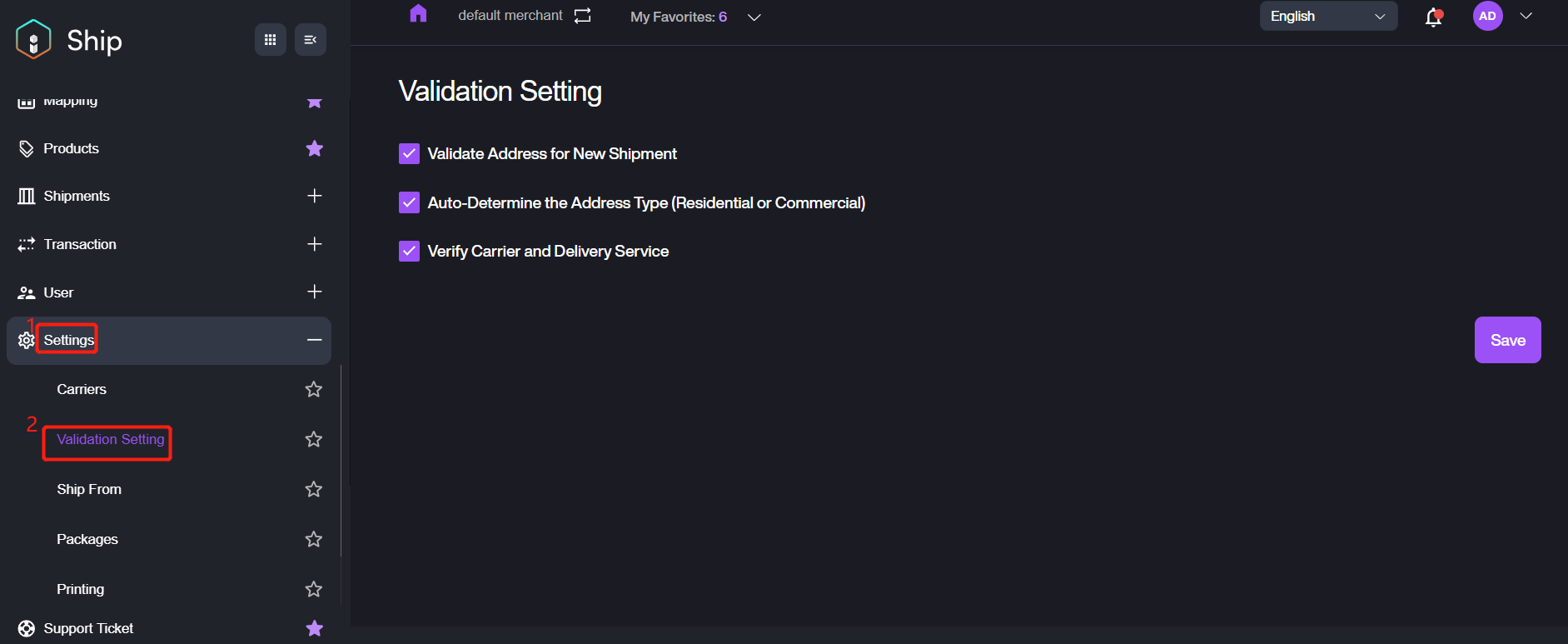The height and width of the screenshot is (644, 1568).
Task: Uncheck Validate Address for New Shipment
Action: click(409, 154)
